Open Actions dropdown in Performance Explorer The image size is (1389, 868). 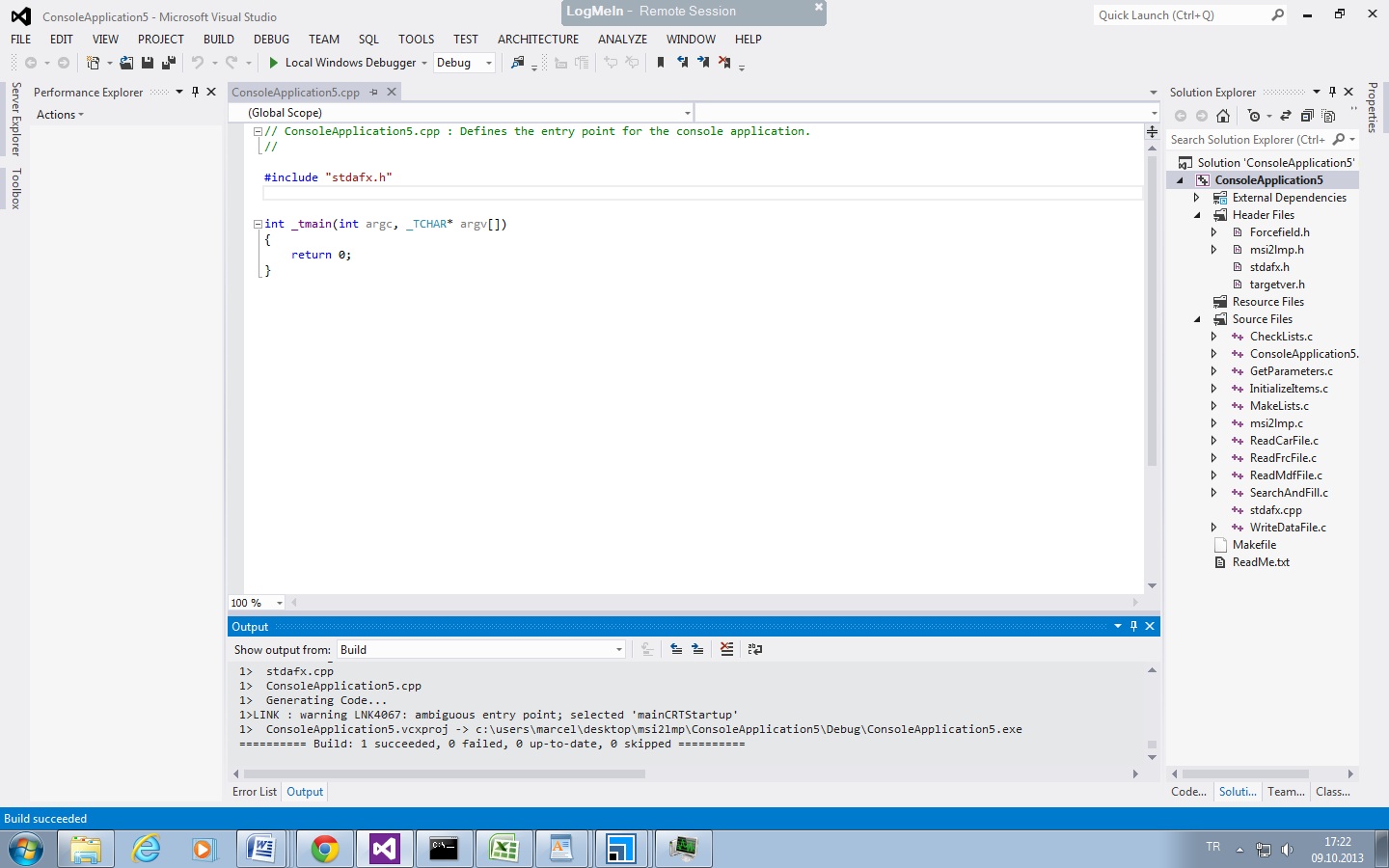point(60,115)
